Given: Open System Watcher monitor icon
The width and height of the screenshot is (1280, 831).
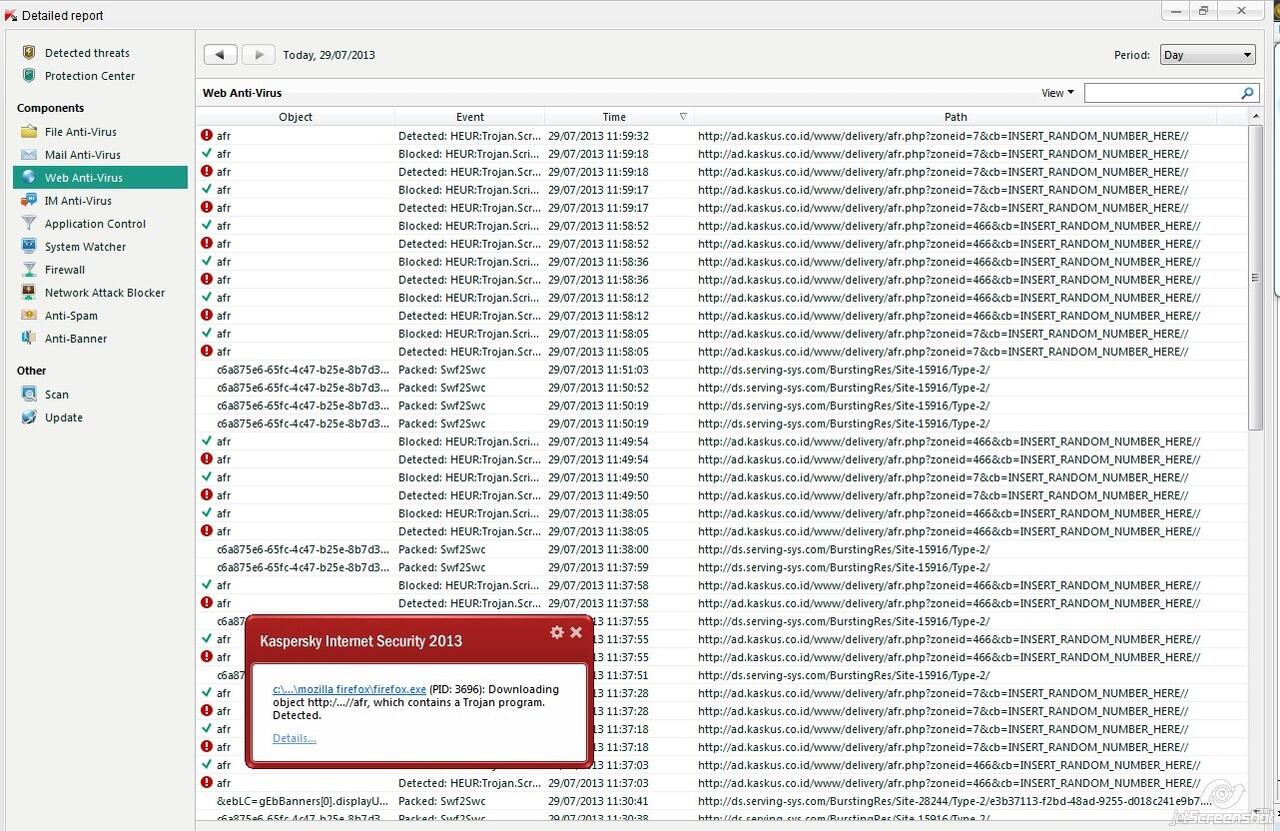Looking at the screenshot, I should click(x=29, y=247).
